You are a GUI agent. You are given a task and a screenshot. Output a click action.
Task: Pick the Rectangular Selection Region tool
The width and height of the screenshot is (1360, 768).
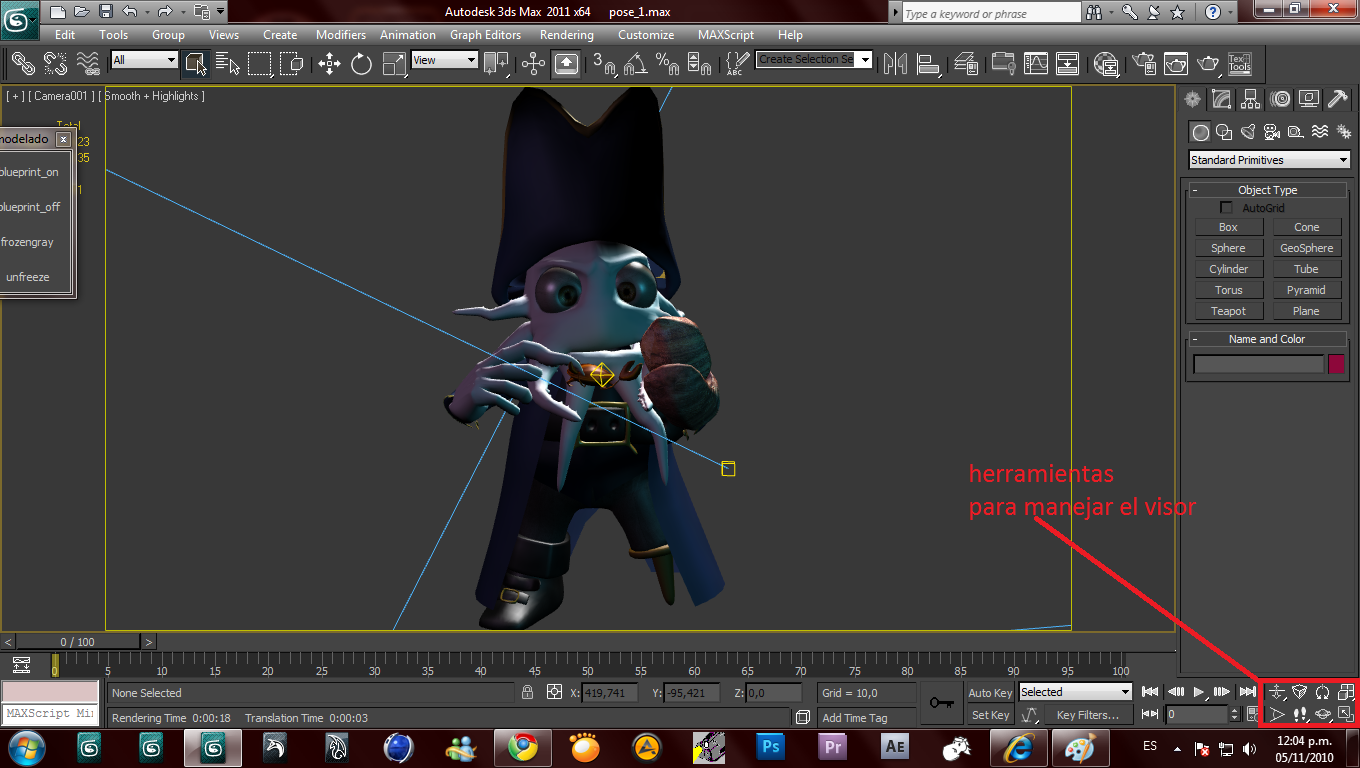click(260, 64)
